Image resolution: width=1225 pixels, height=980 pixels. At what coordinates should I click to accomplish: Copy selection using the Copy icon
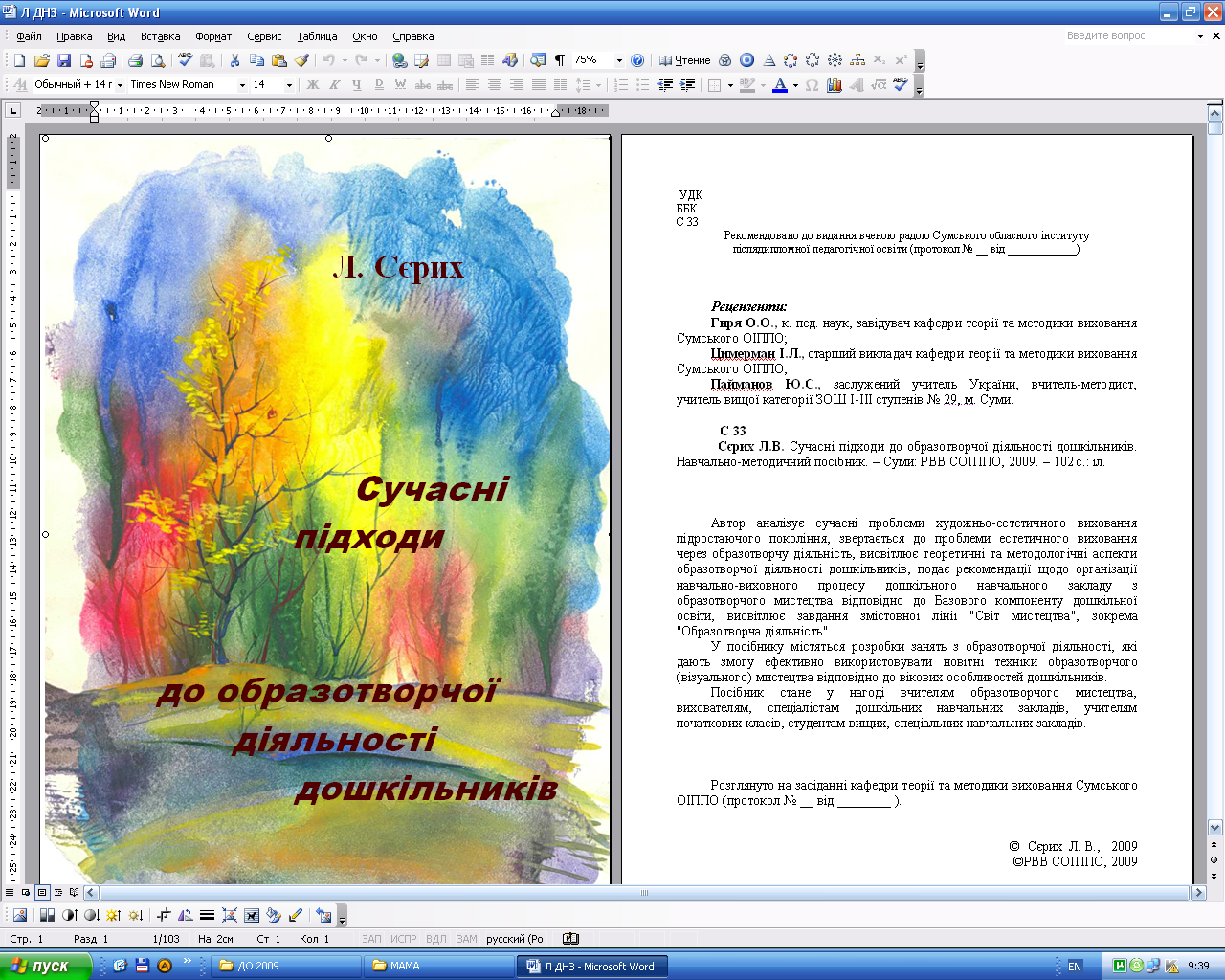point(256,60)
